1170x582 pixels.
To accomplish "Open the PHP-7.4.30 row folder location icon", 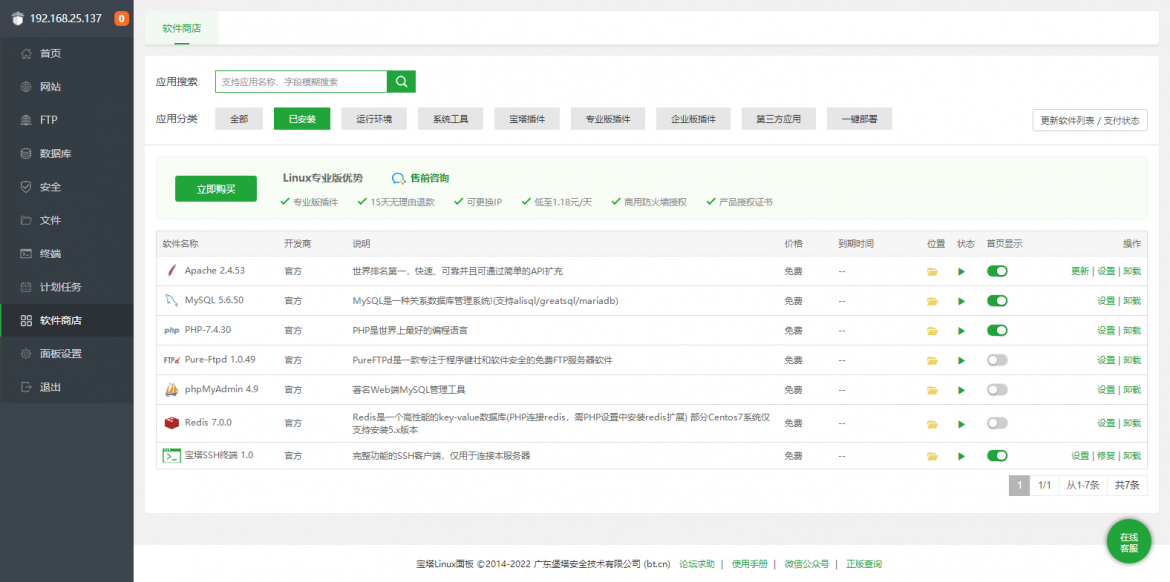I will point(932,331).
